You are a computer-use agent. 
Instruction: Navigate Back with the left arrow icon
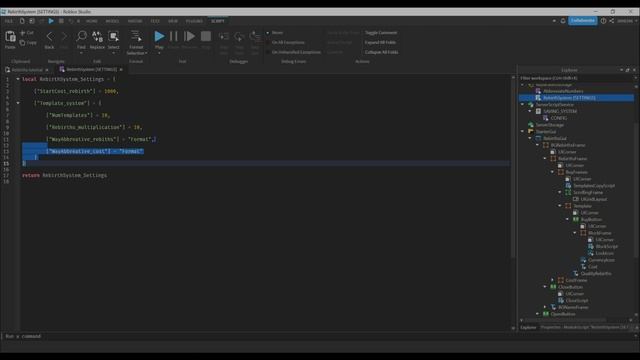pyautogui.click(x=49, y=36)
